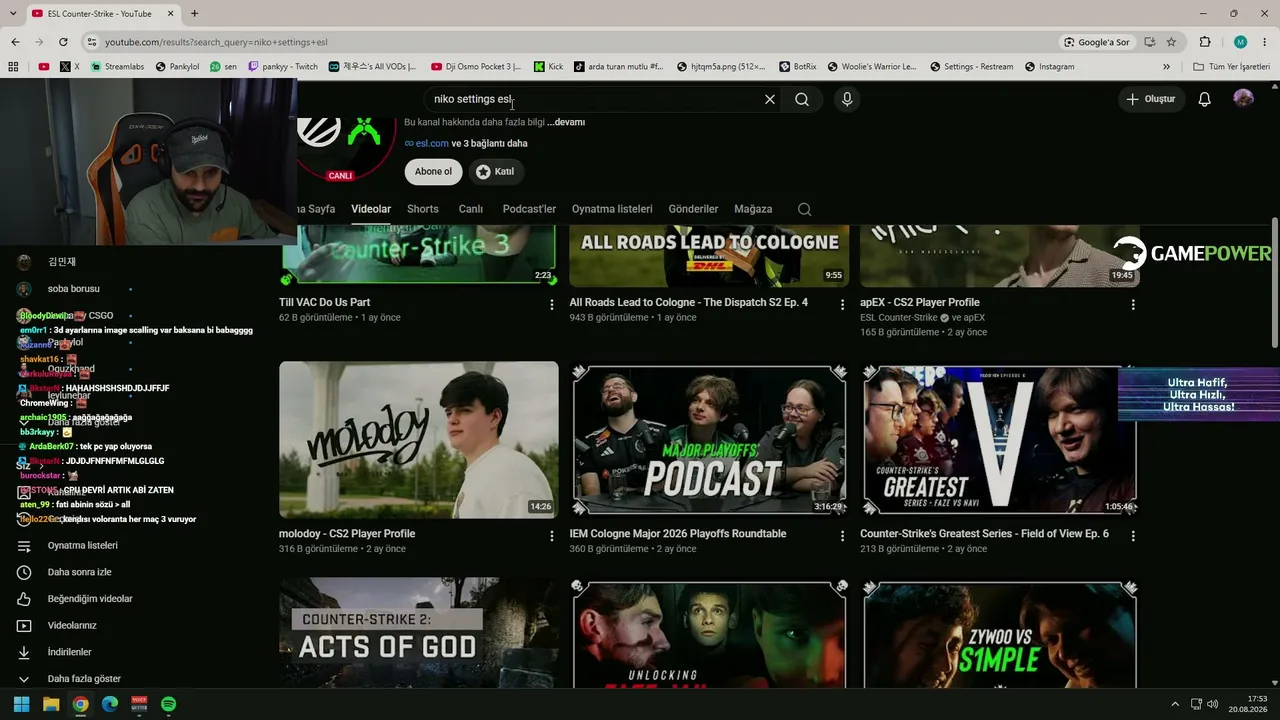The image size is (1280, 720).
Task: Open Beğendiğim videolar in sidebar
Action: [90, 599]
